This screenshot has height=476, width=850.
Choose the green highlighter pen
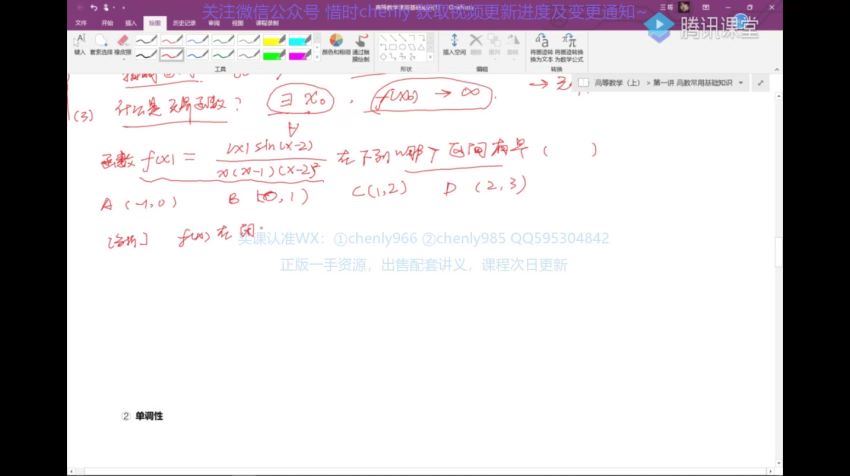pyautogui.click(x=274, y=55)
